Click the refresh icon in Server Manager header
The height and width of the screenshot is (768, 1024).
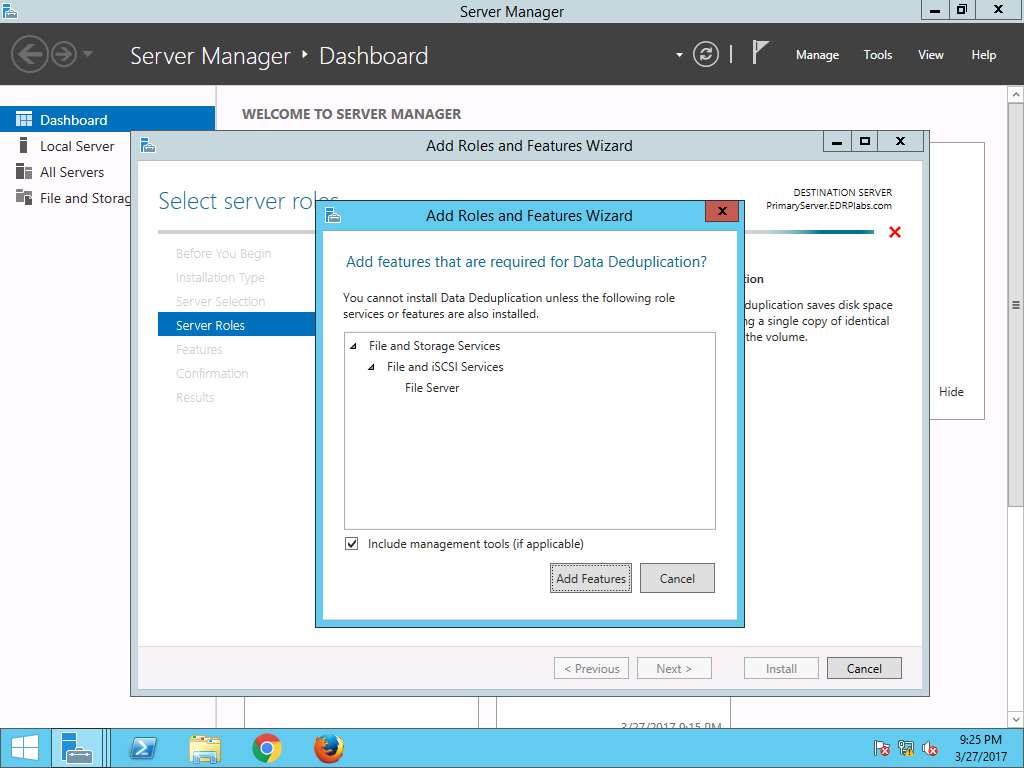(705, 54)
